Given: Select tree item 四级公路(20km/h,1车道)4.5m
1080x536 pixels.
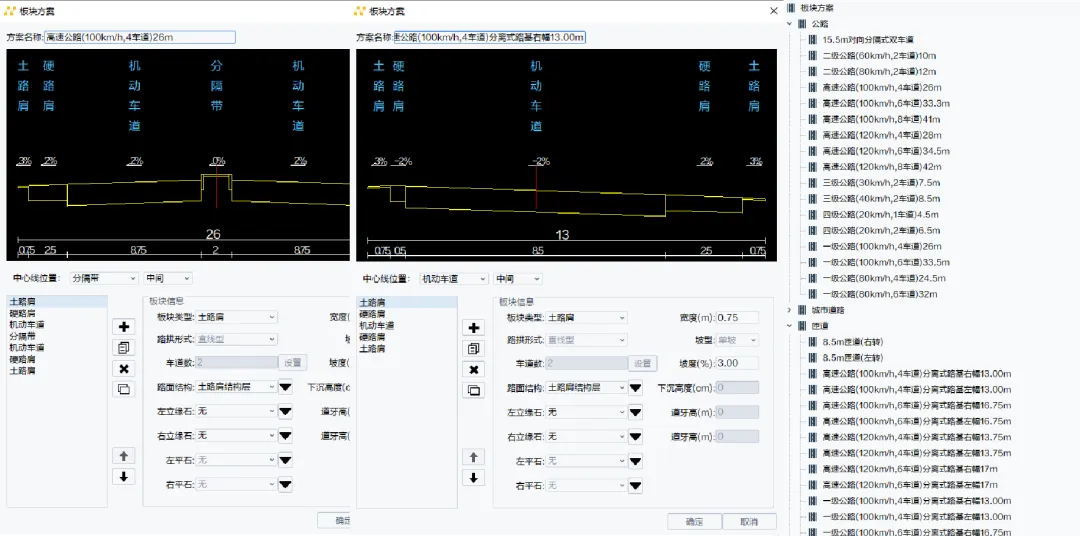Looking at the screenshot, I should [881, 214].
